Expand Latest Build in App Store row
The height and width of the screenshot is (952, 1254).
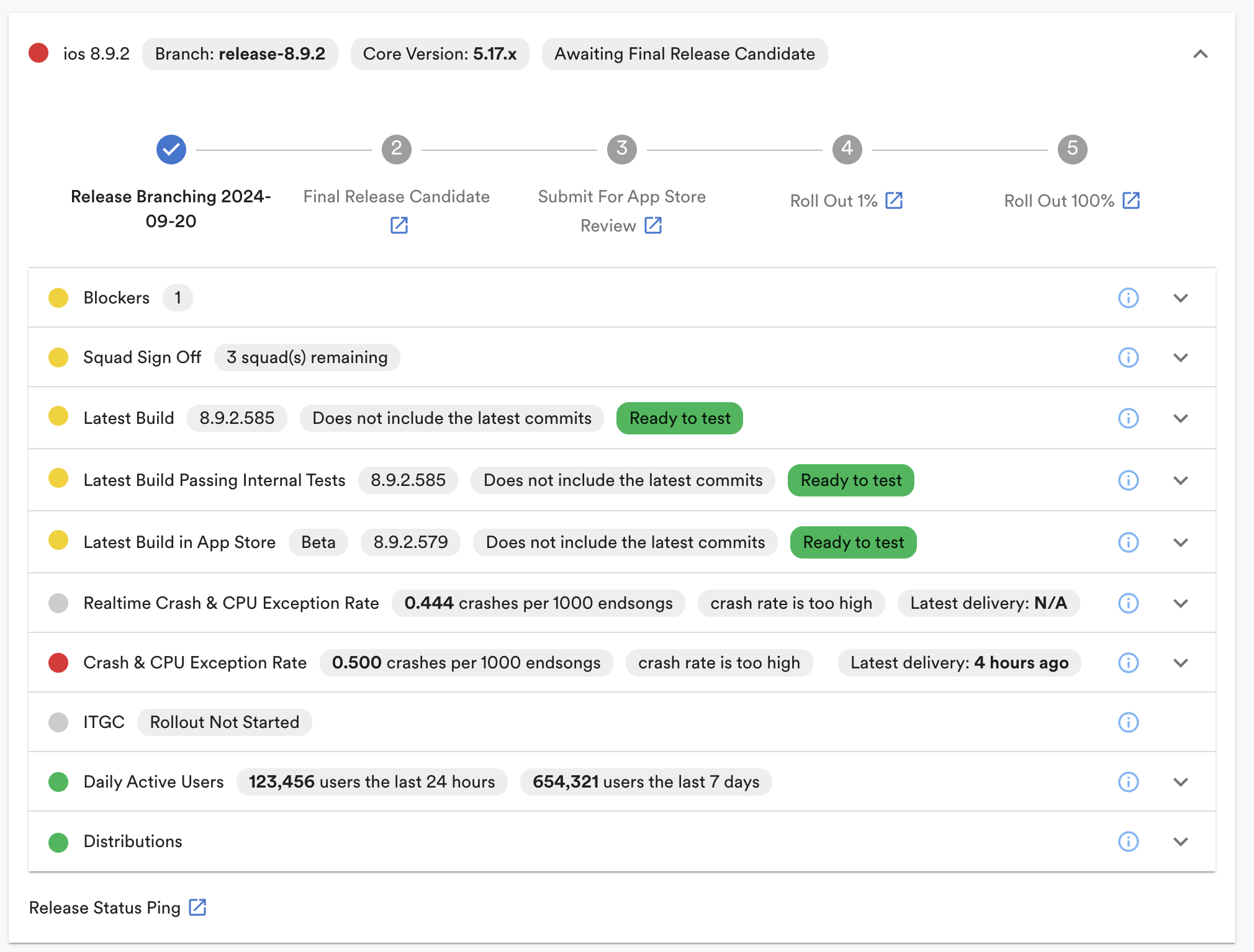1180,542
